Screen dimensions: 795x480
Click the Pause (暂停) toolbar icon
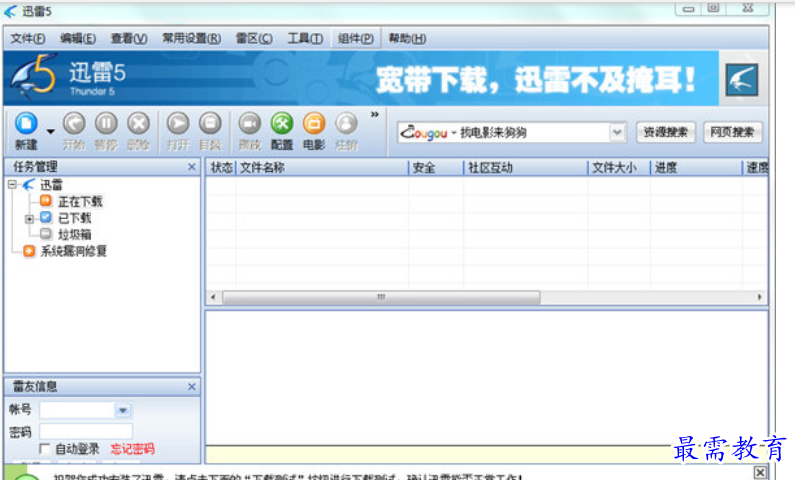(x=106, y=124)
